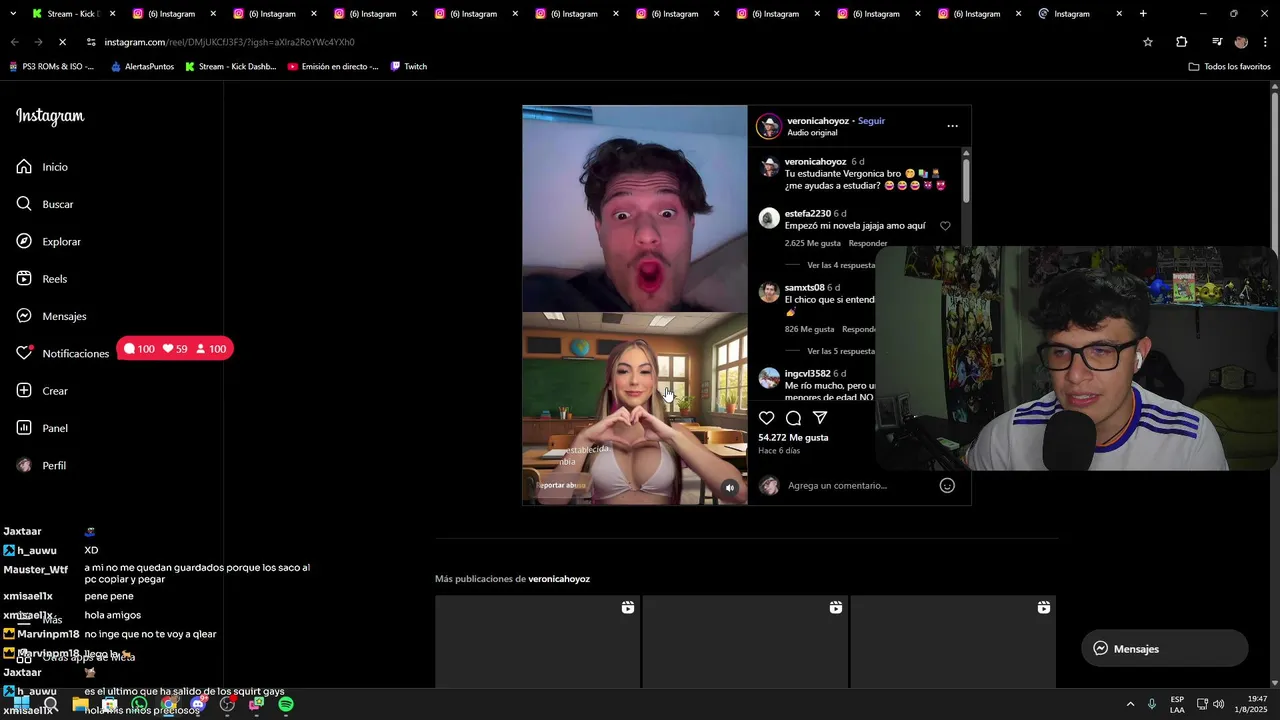
Task: Open Chrome profile avatar
Action: (x=1241, y=42)
